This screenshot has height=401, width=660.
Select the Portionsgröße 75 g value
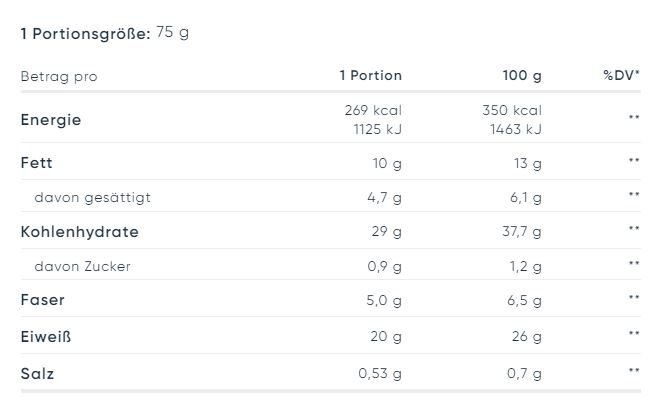[x=173, y=32]
